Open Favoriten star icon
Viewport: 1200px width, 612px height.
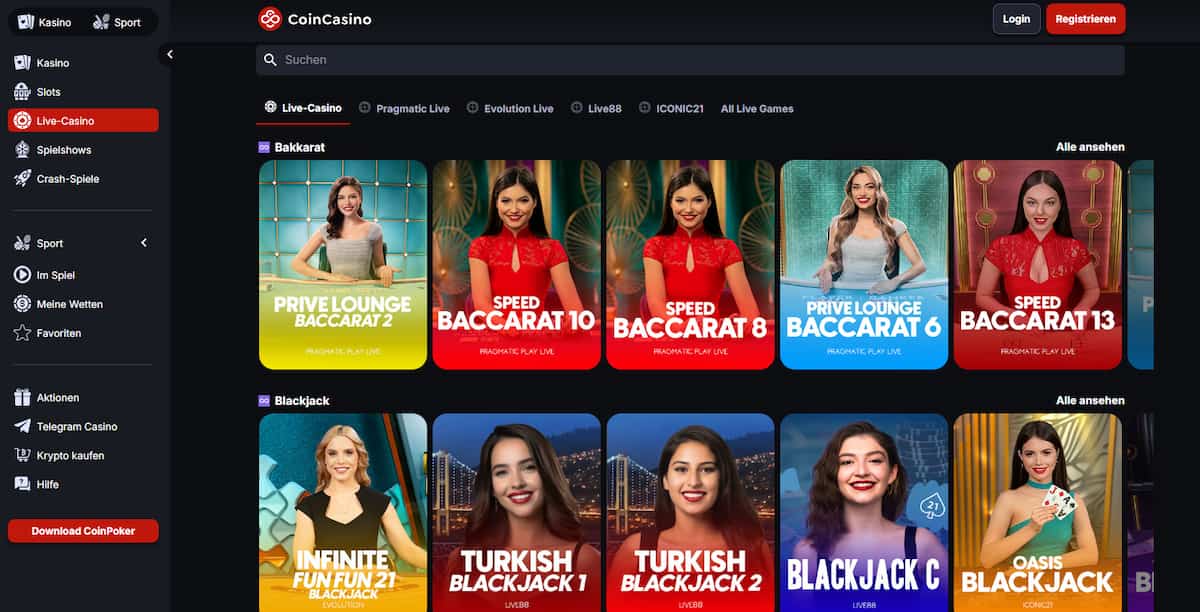(22, 333)
